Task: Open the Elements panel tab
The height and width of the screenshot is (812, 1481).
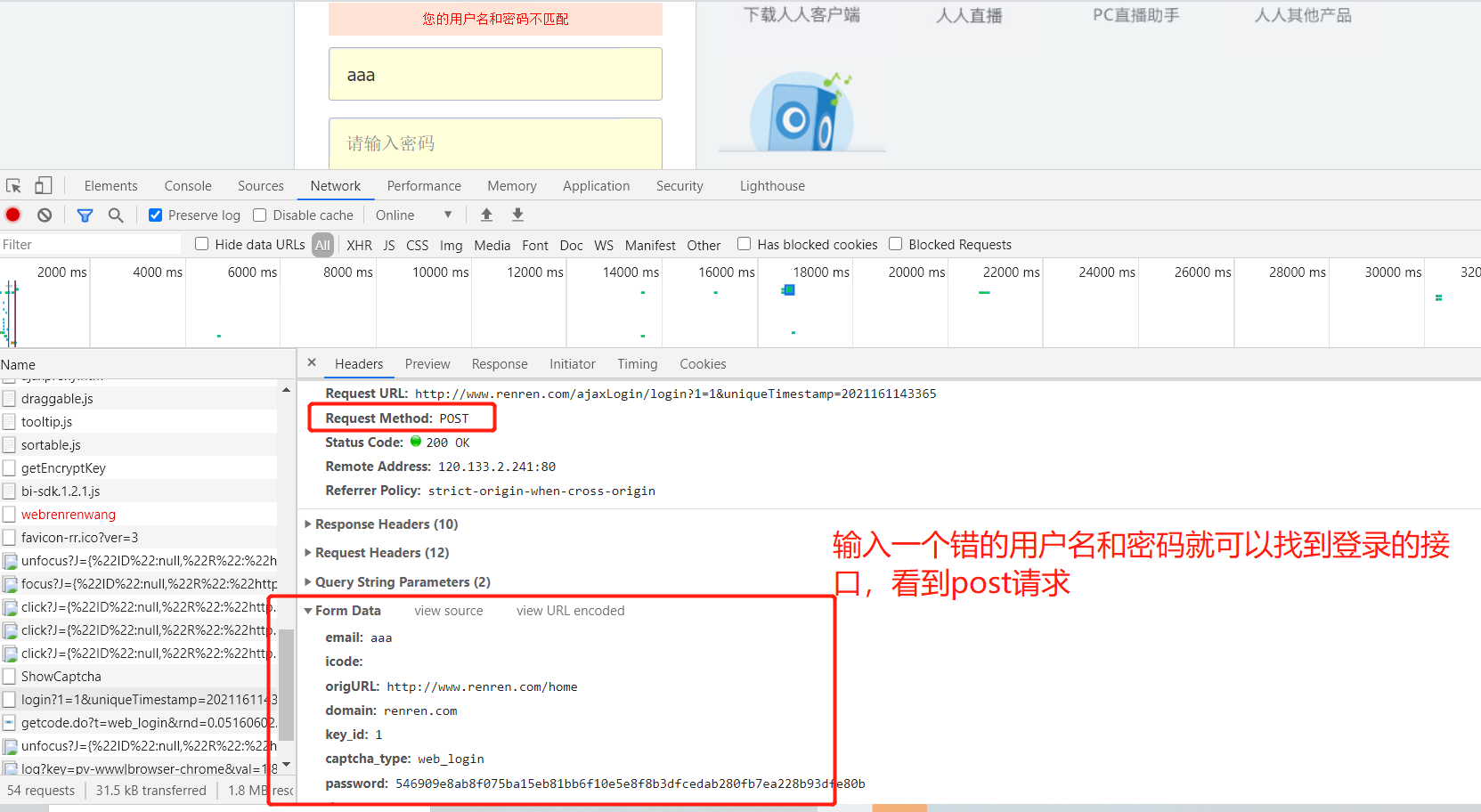Action: point(111,186)
